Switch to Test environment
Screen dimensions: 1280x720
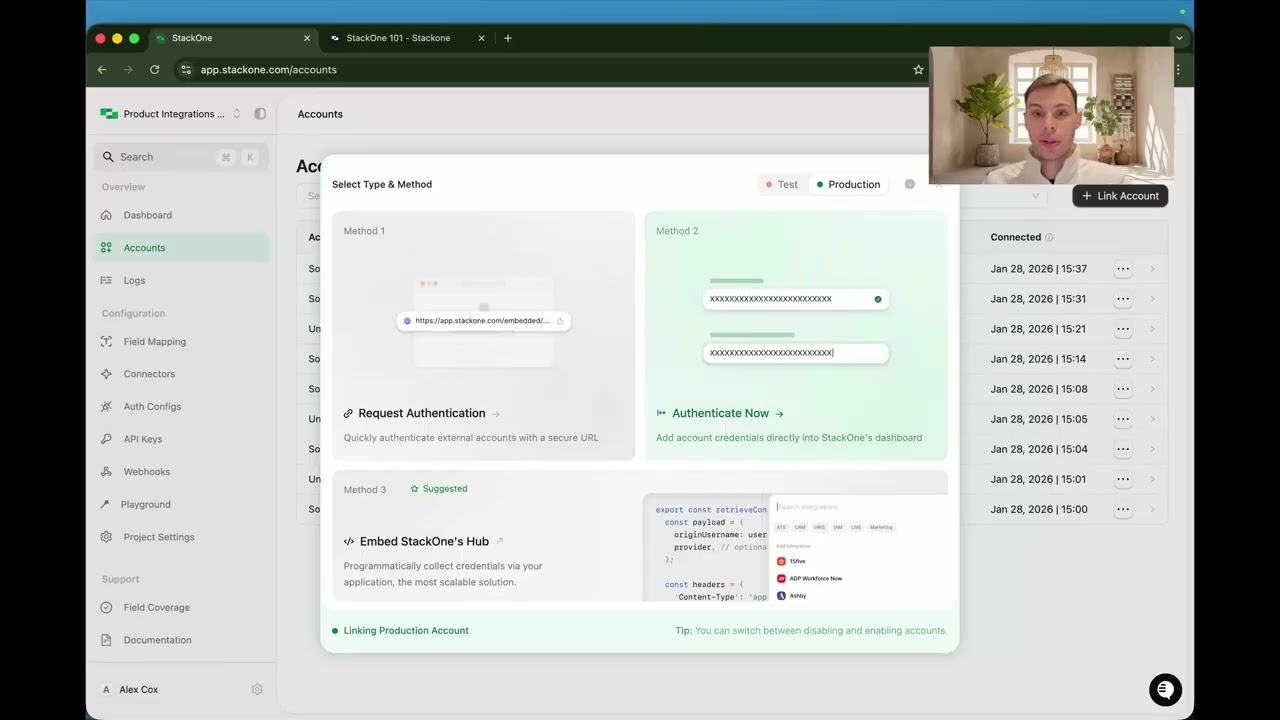781,185
